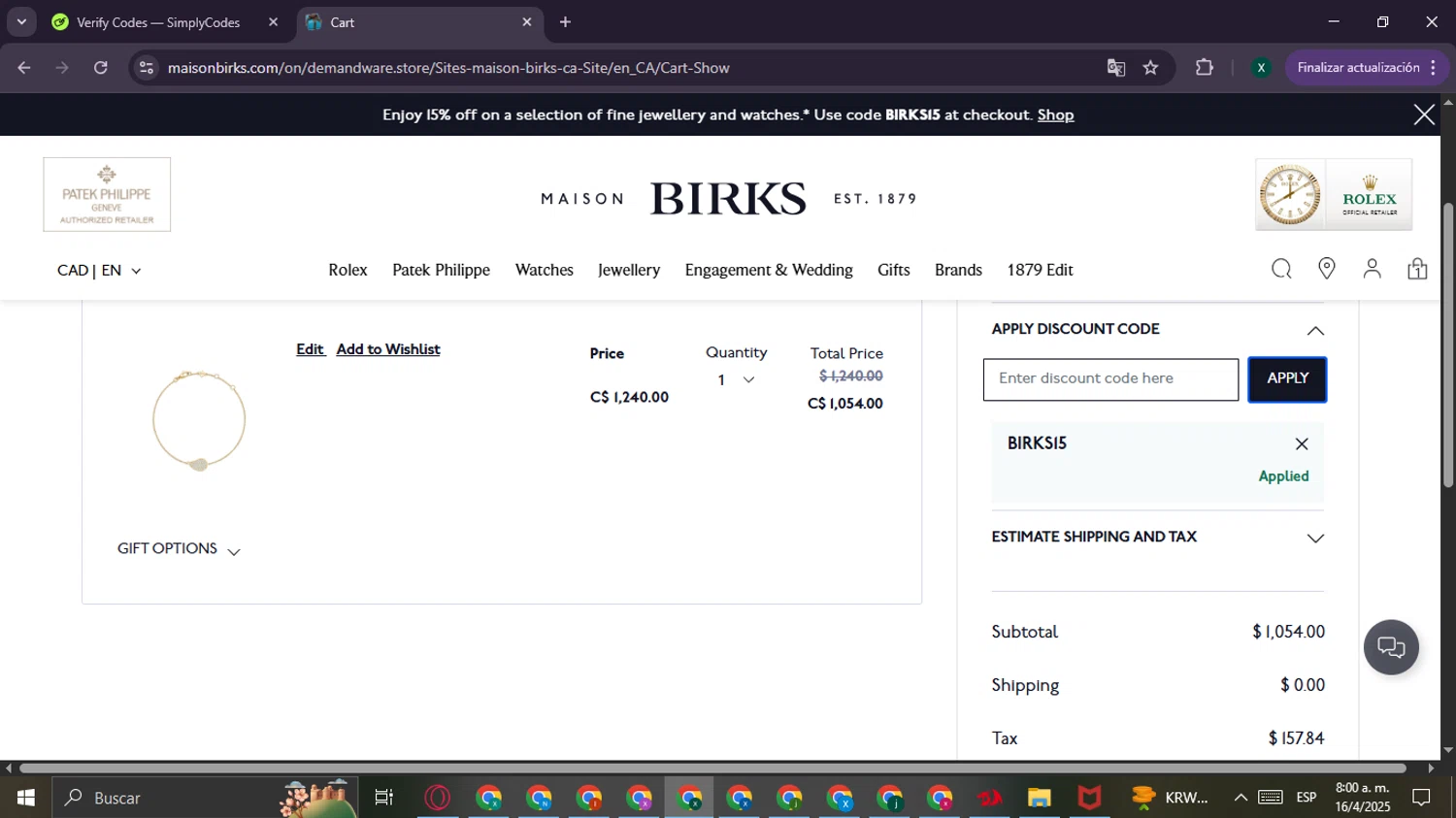
Task: Open the Brands menu
Action: (958, 270)
